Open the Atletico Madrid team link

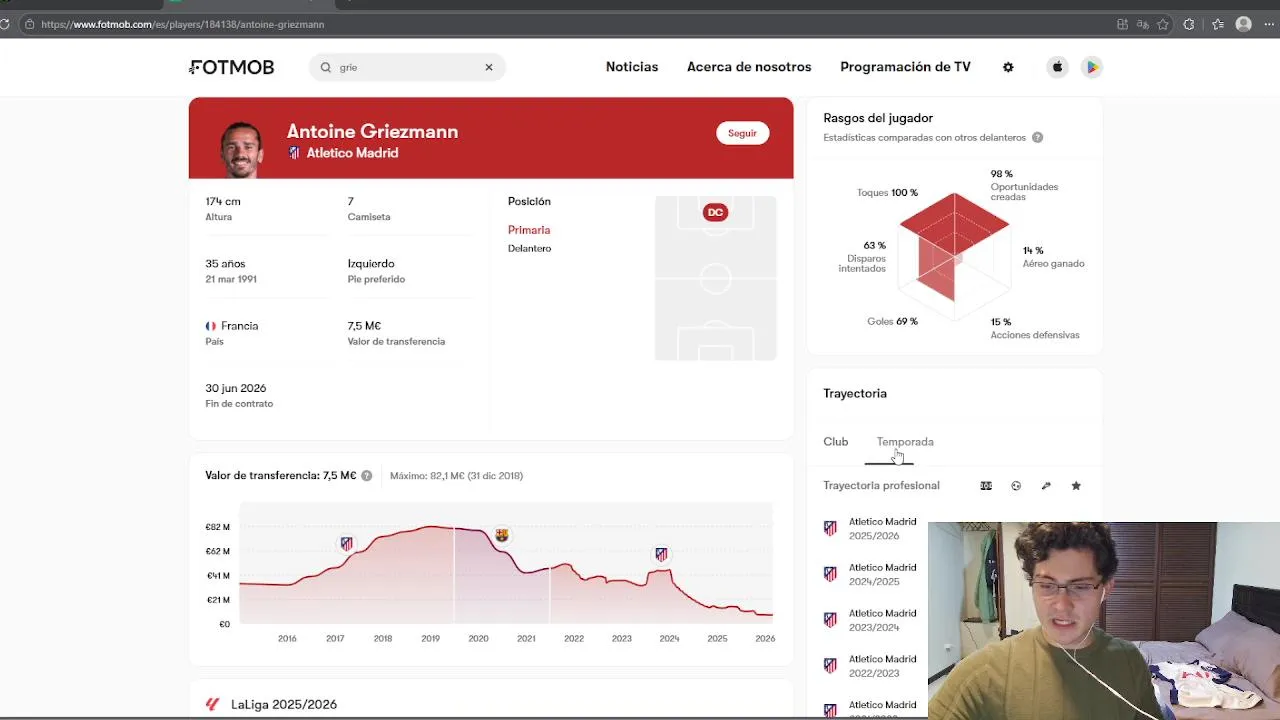click(x=352, y=153)
